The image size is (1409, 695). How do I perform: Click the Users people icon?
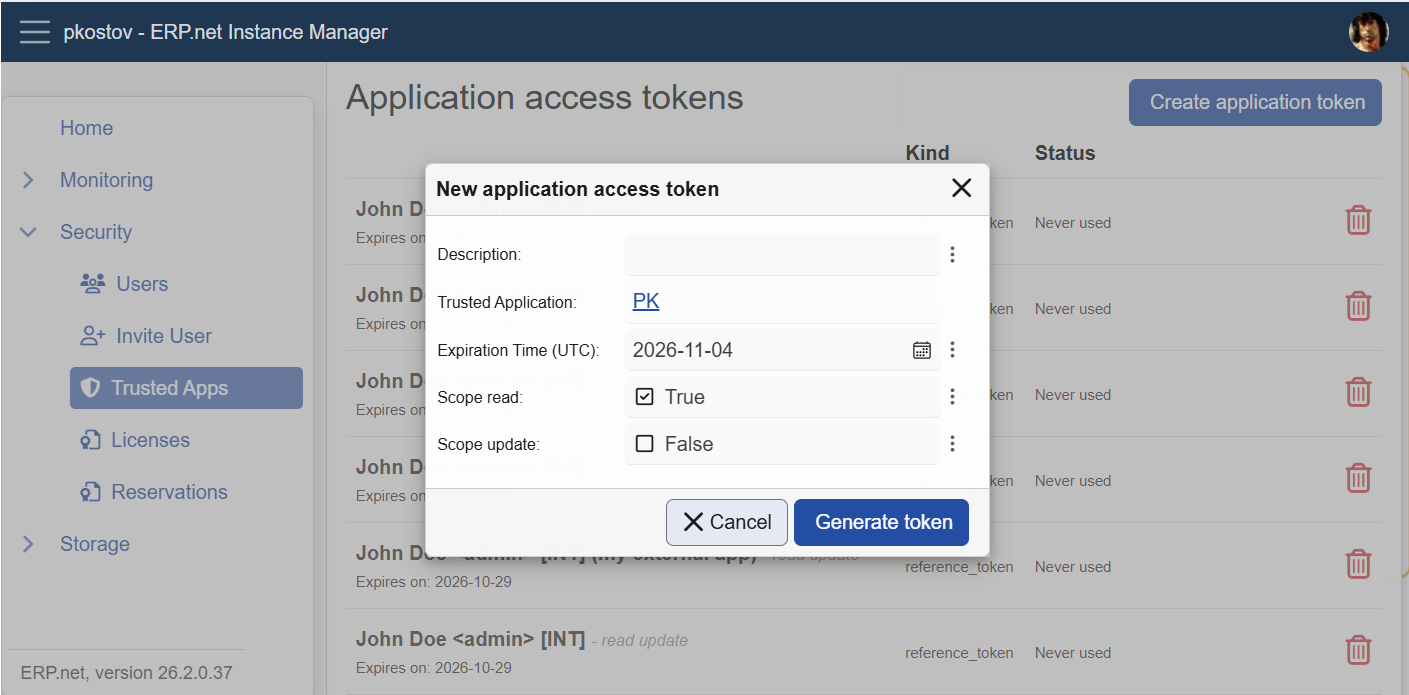pyautogui.click(x=92, y=284)
